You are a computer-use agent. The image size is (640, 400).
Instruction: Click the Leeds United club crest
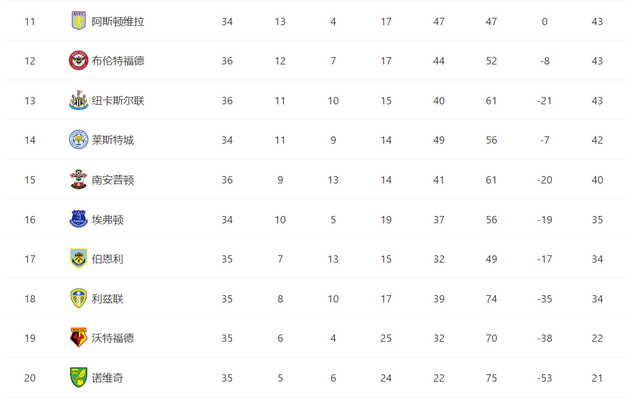(x=78, y=299)
